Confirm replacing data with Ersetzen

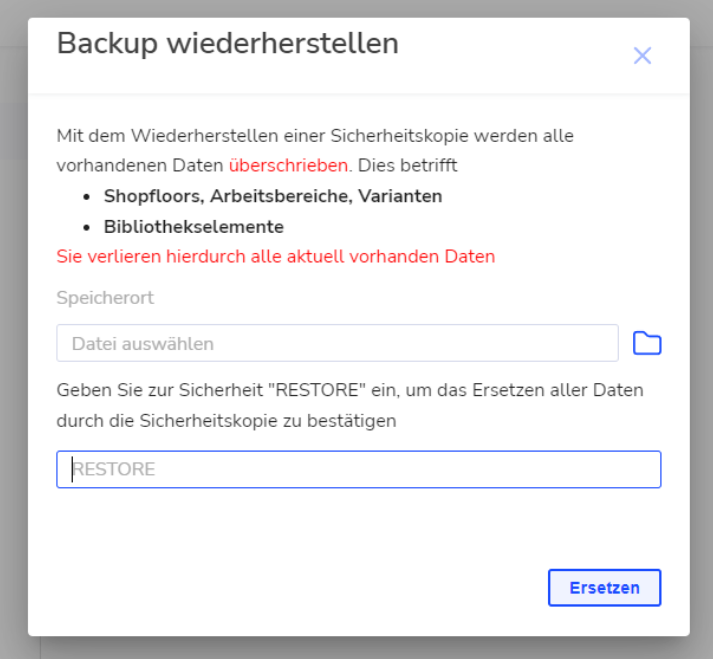point(604,588)
